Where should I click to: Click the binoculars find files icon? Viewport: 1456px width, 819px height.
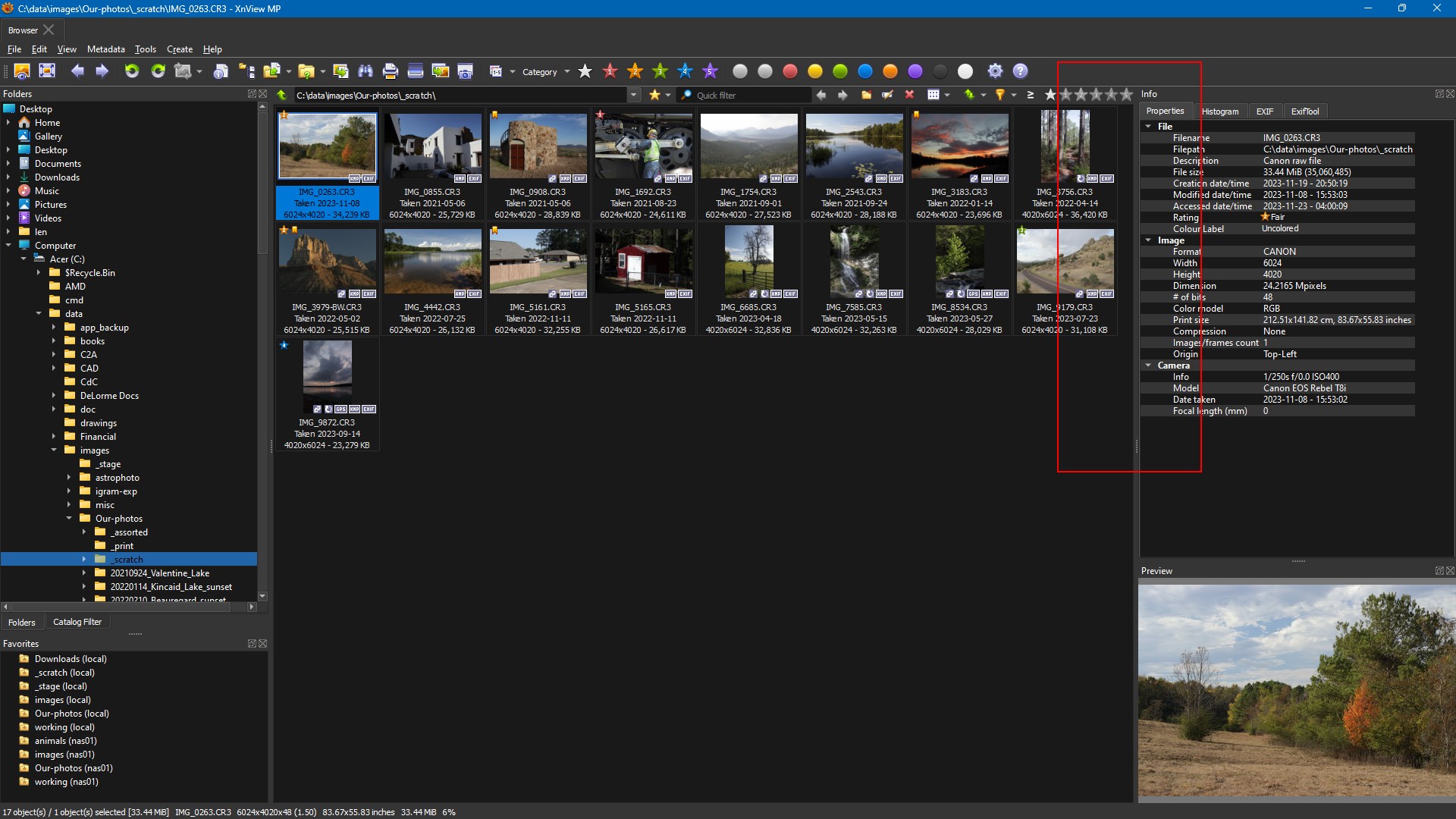(x=366, y=71)
